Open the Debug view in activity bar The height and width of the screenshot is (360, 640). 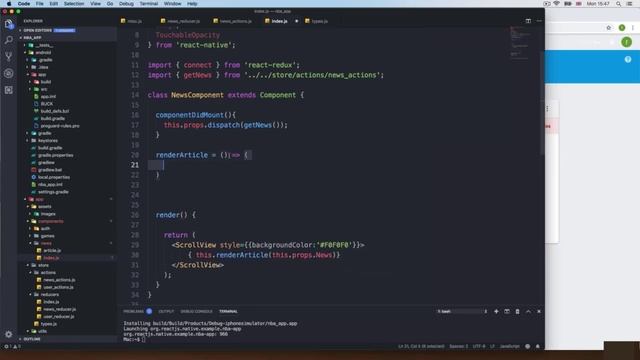click(x=9, y=73)
